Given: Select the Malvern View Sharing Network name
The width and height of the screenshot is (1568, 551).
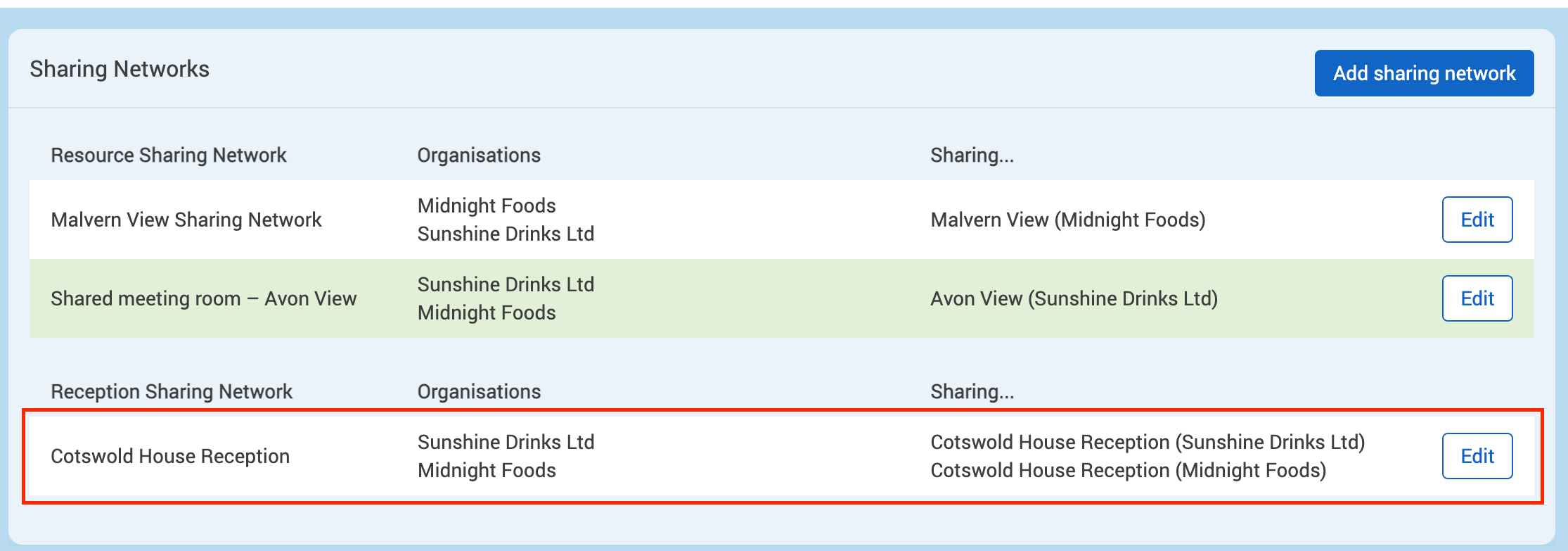Looking at the screenshot, I should point(186,220).
